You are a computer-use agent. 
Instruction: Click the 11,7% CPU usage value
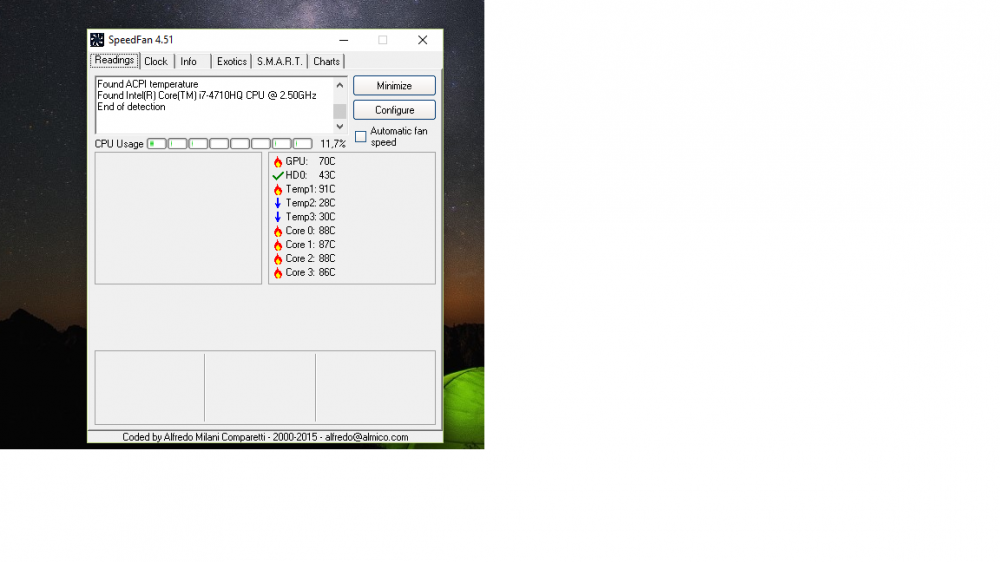(x=333, y=144)
